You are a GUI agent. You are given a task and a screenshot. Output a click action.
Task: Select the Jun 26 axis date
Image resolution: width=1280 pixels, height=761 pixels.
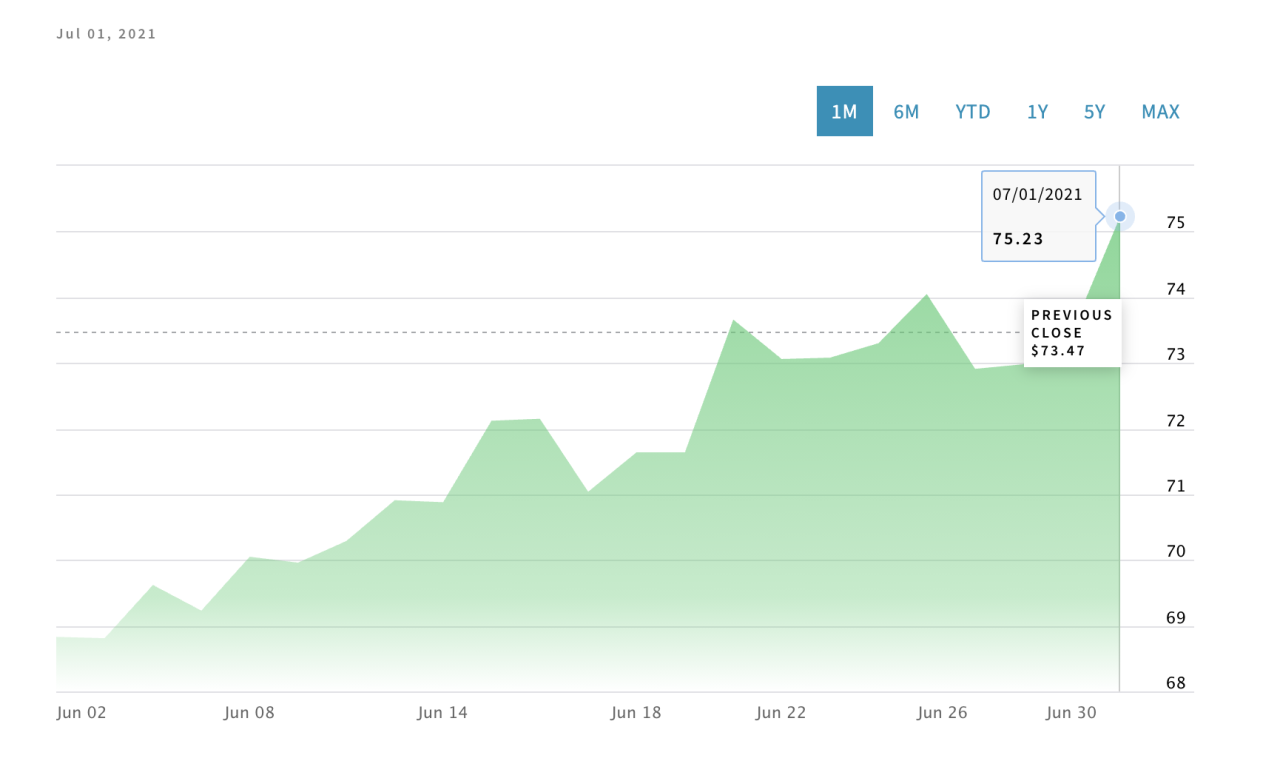tap(943, 713)
